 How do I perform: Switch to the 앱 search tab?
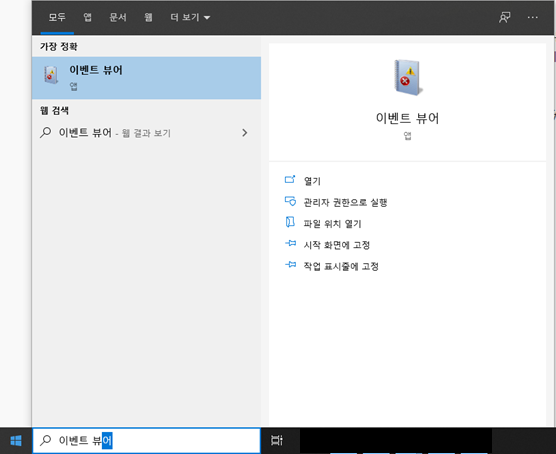tap(87, 17)
